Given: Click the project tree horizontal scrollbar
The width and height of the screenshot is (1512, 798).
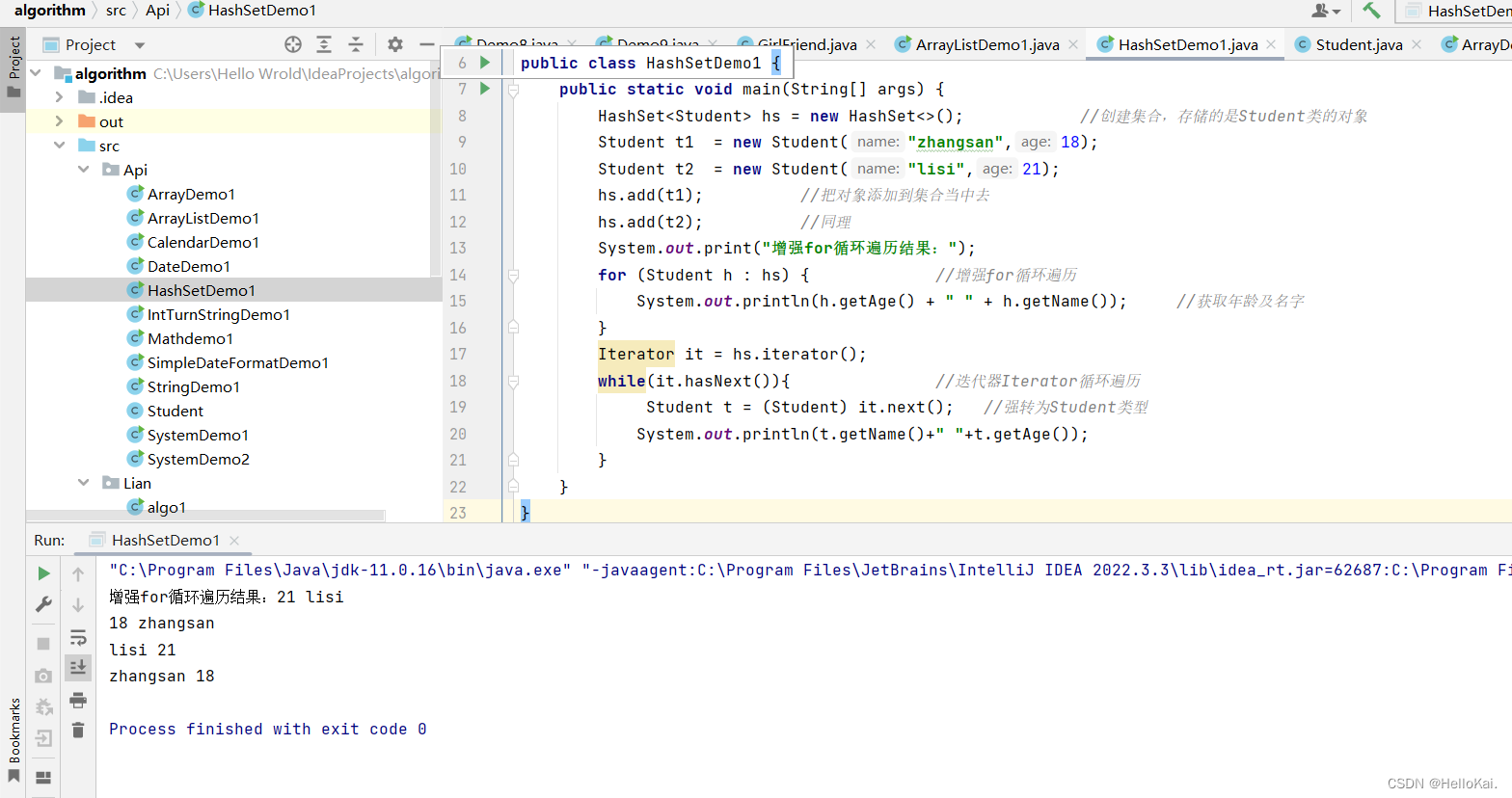Looking at the screenshot, I should (205, 517).
